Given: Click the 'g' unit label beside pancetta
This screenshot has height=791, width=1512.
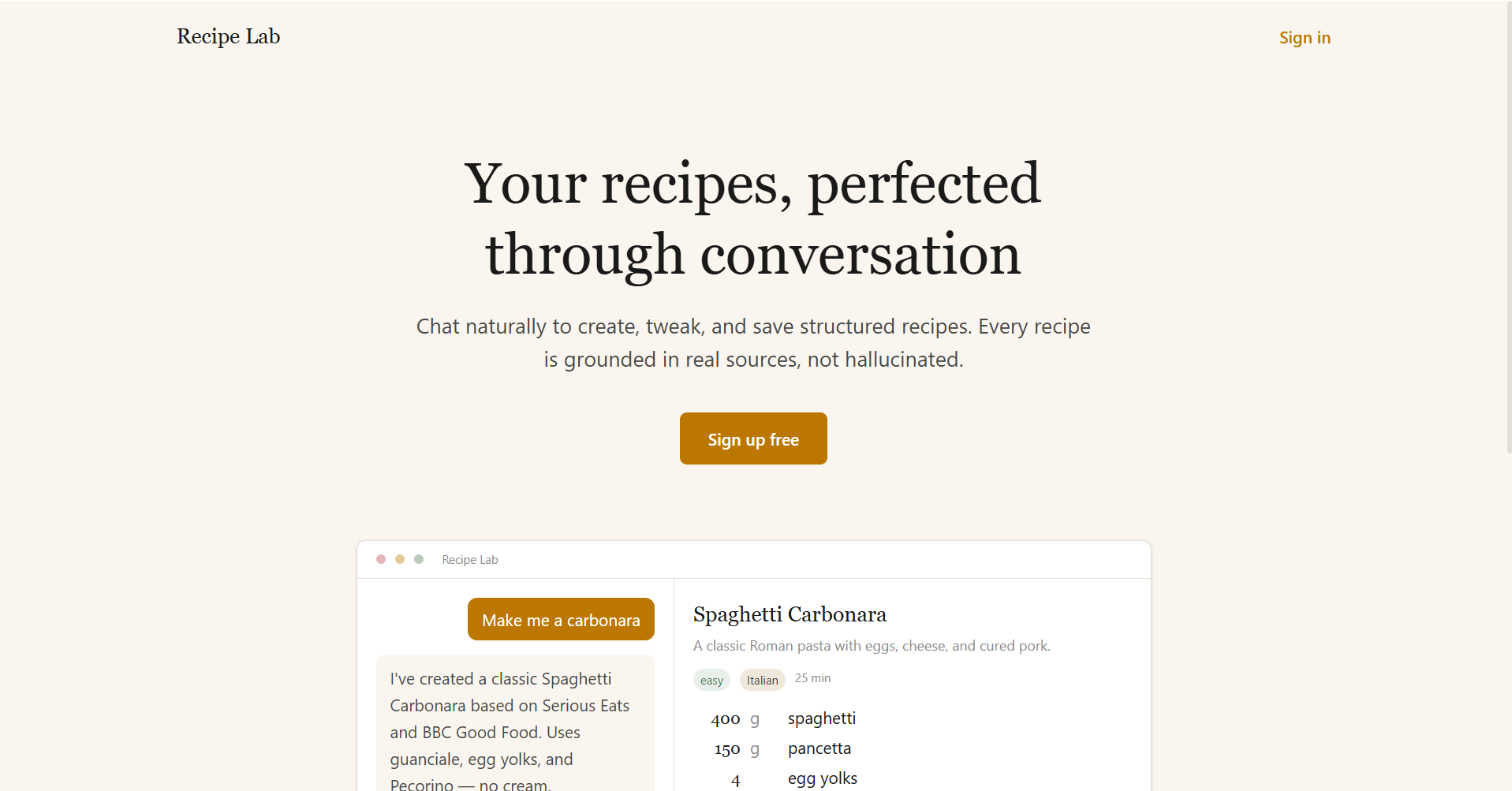Looking at the screenshot, I should [756, 748].
